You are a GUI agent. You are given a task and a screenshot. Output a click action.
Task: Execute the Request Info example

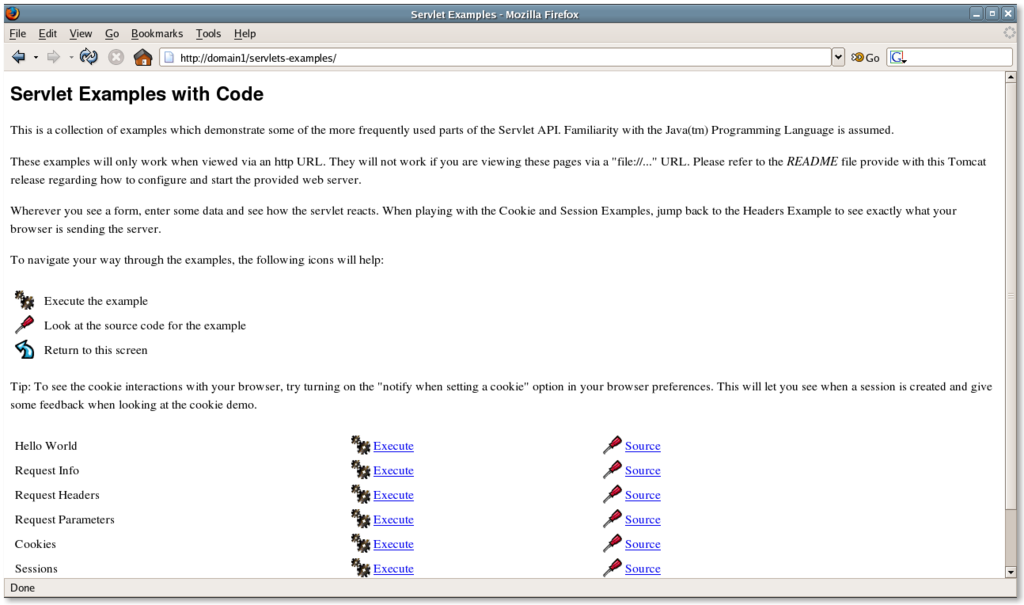pyautogui.click(x=393, y=471)
